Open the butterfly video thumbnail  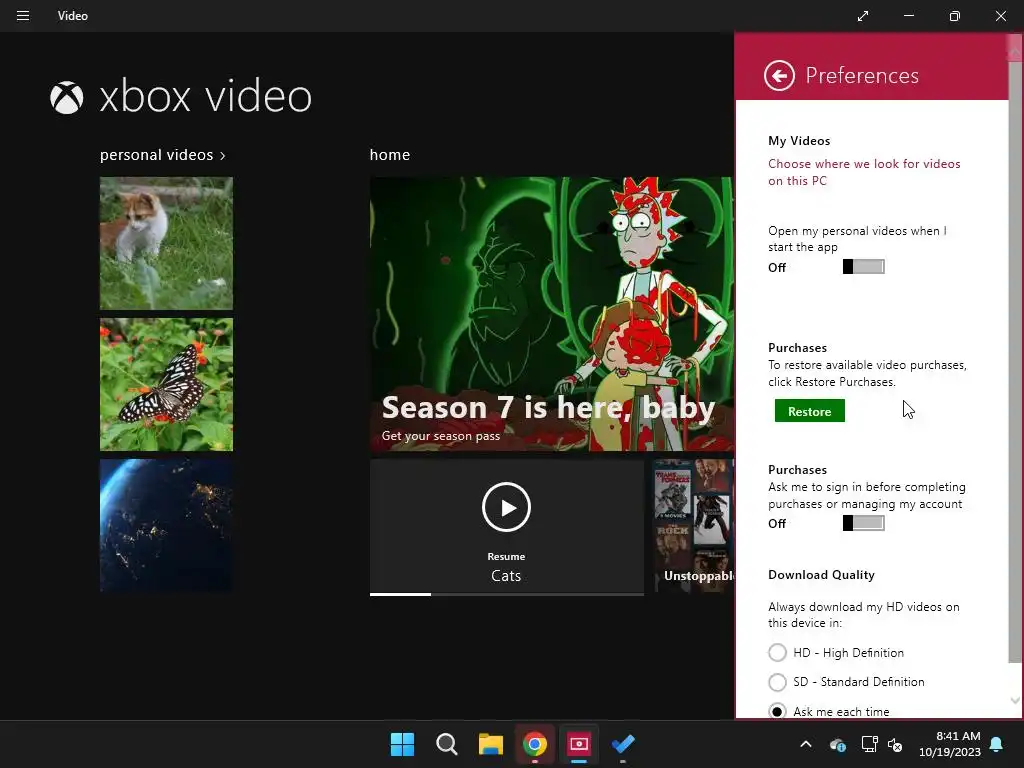pyautogui.click(x=166, y=384)
